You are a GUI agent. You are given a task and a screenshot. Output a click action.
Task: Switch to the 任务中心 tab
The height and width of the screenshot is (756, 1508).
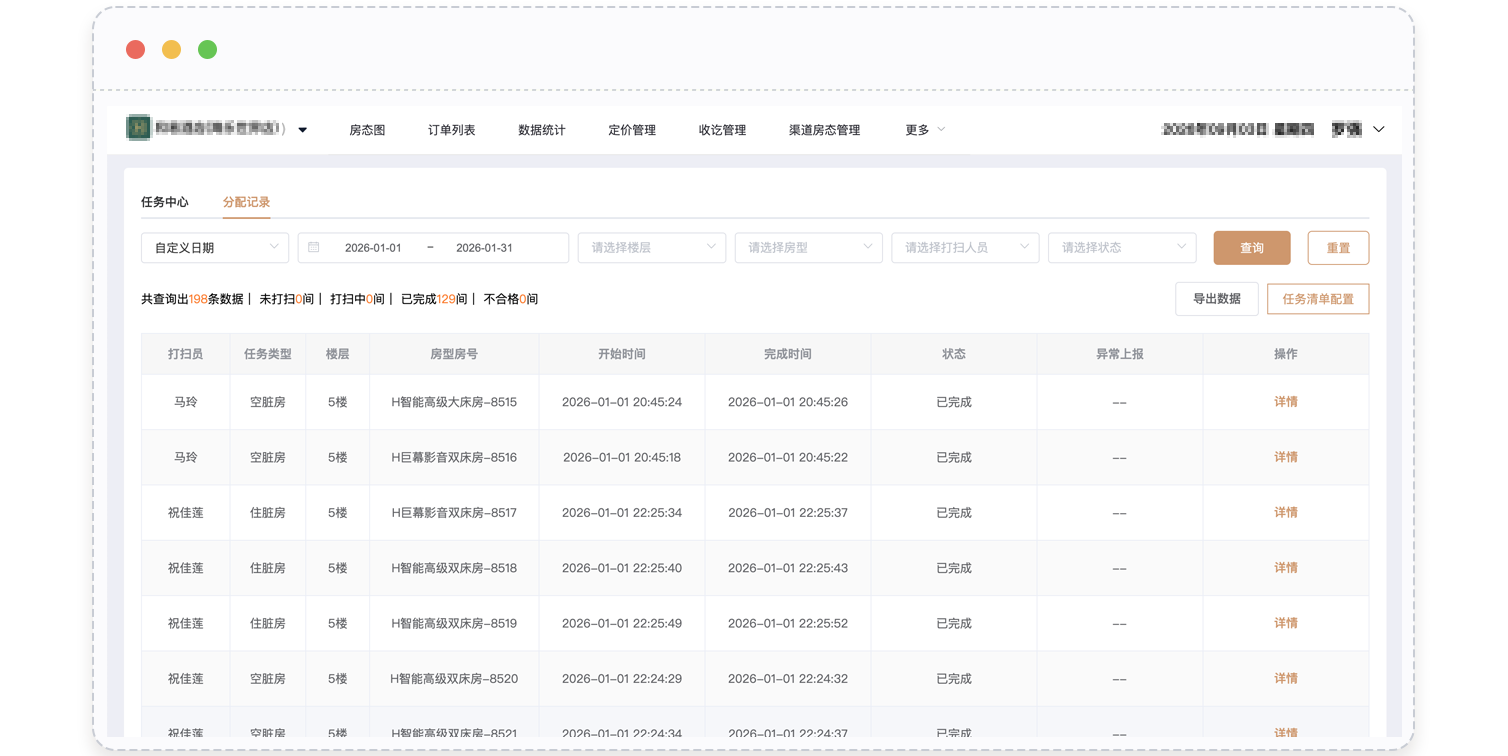pos(165,202)
